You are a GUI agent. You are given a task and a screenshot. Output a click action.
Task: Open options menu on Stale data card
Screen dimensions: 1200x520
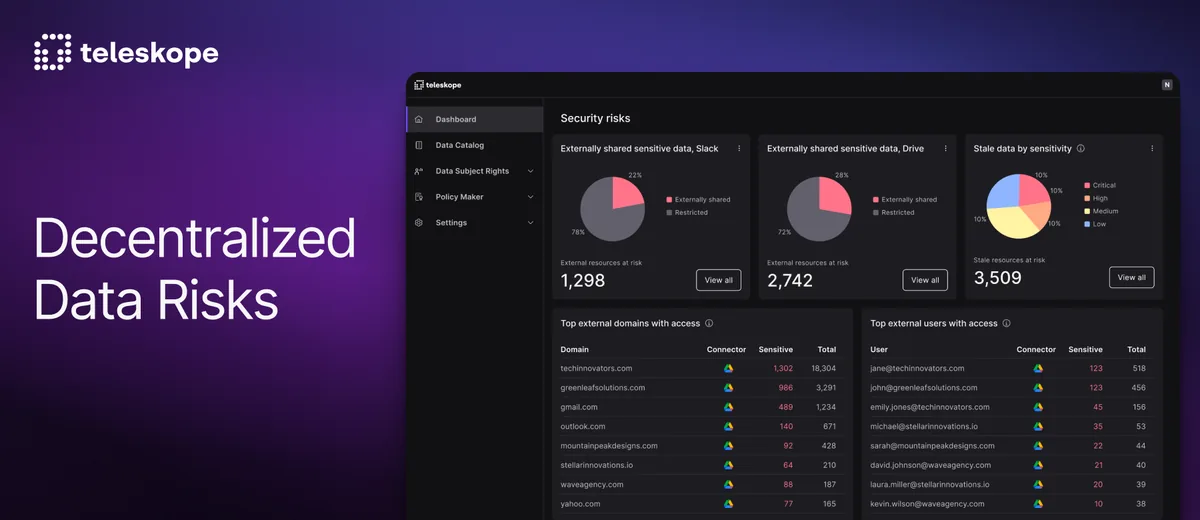tap(1152, 148)
